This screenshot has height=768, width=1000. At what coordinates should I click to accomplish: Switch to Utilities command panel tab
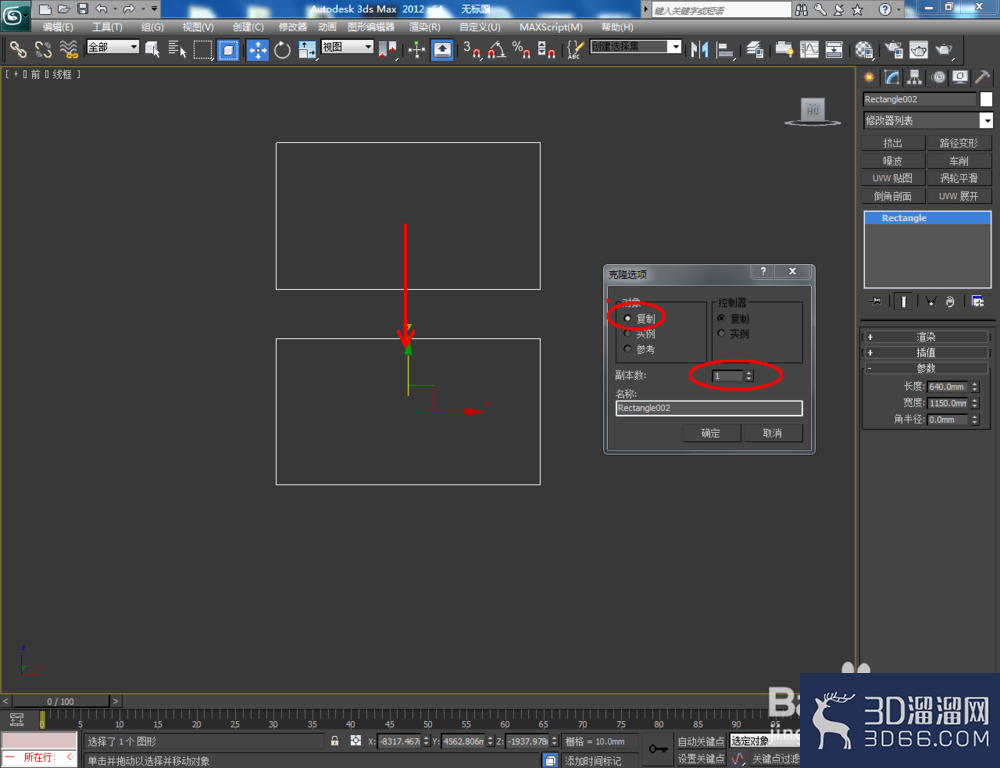[x=983, y=77]
